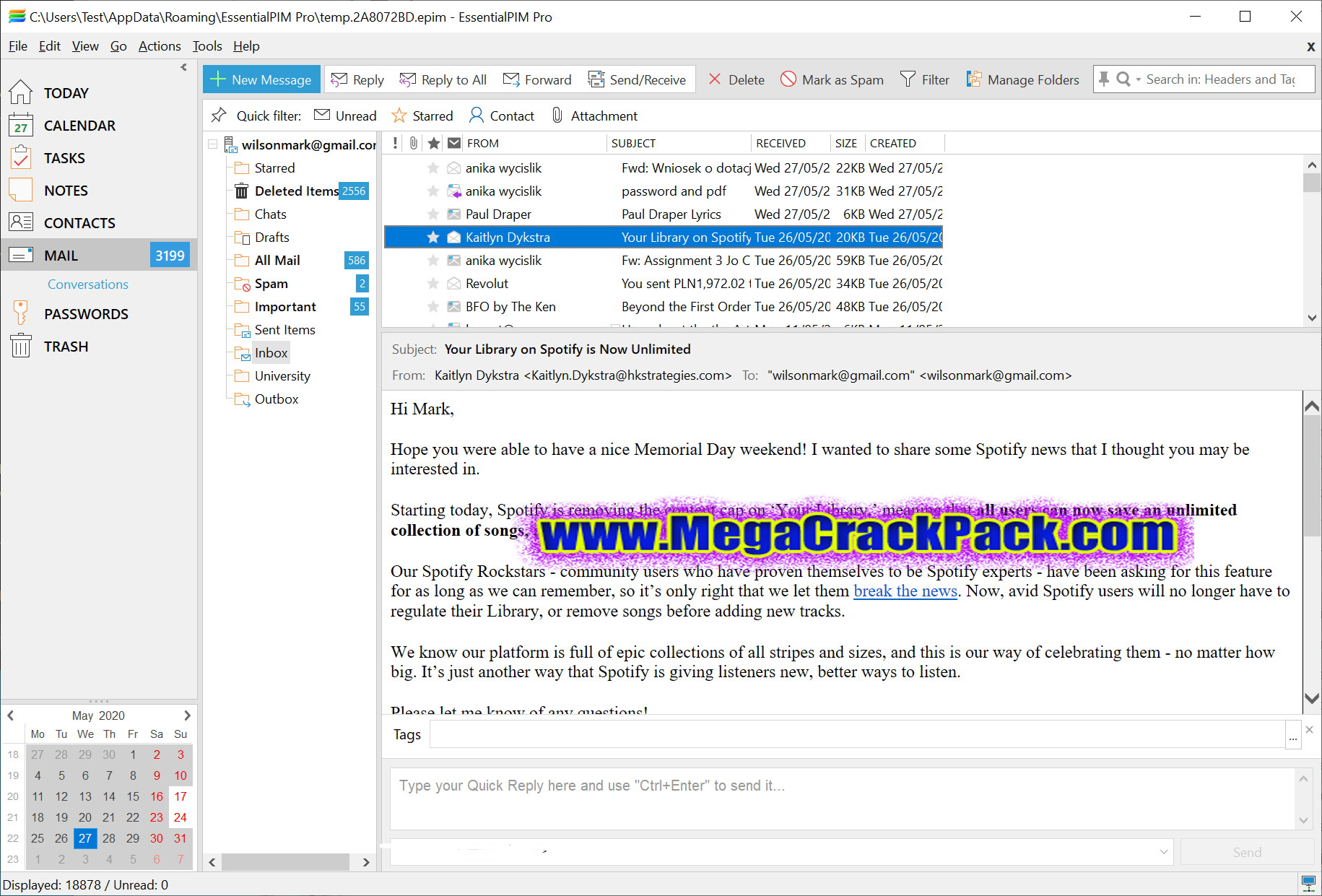Reply to the selected email

pyautogui.click(x=357, y=79)
